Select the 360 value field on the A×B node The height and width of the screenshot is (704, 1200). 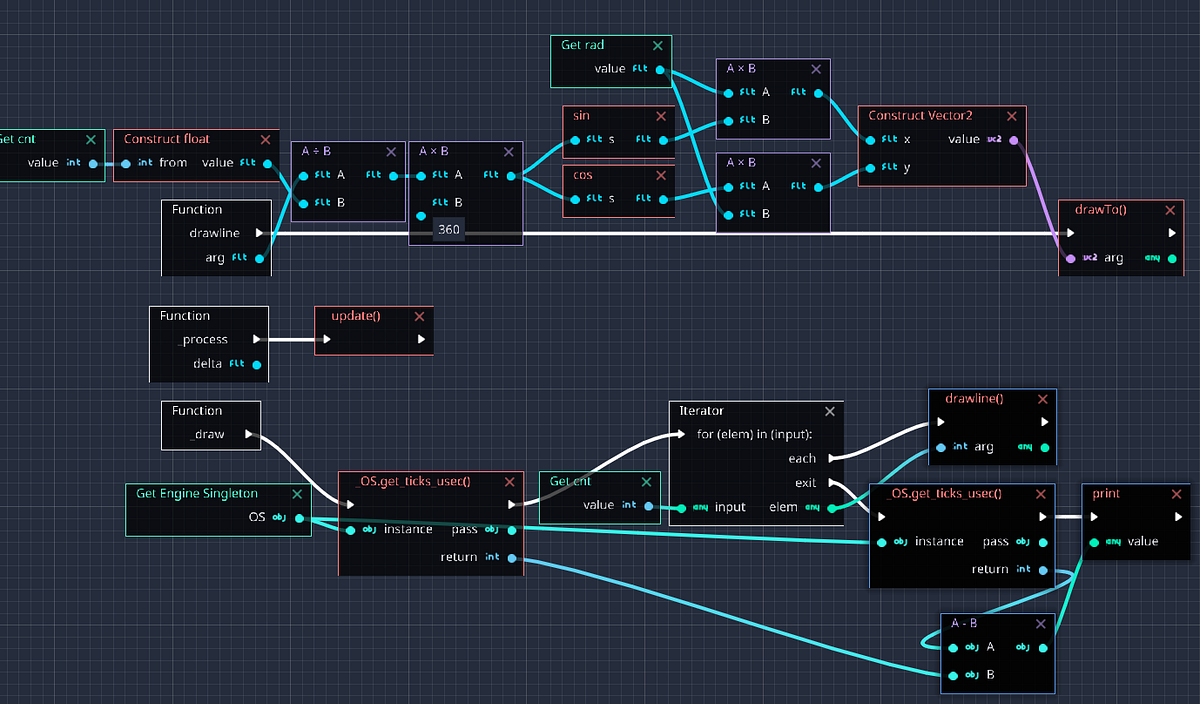447,229
